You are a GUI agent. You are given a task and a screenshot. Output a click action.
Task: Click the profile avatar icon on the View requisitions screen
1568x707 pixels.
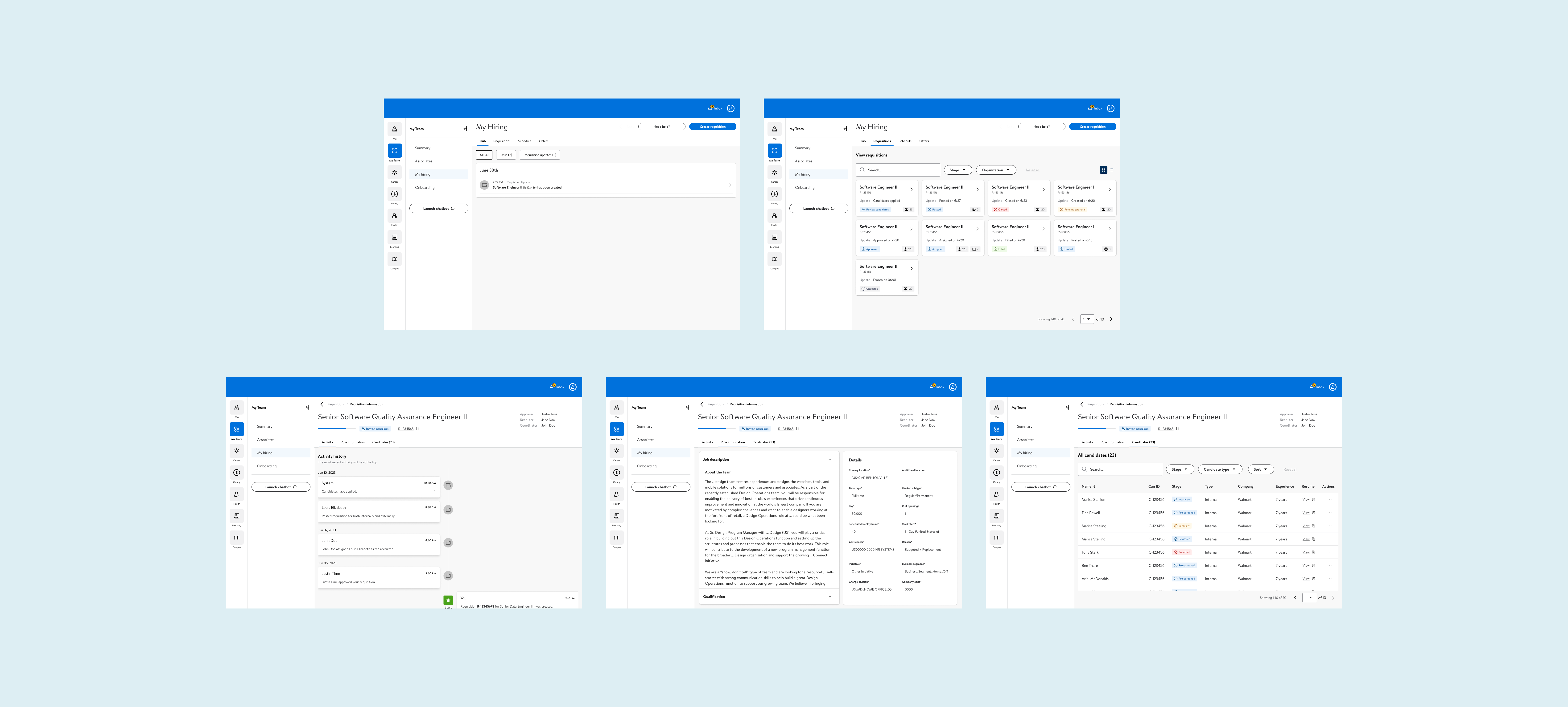[1111, 108]
